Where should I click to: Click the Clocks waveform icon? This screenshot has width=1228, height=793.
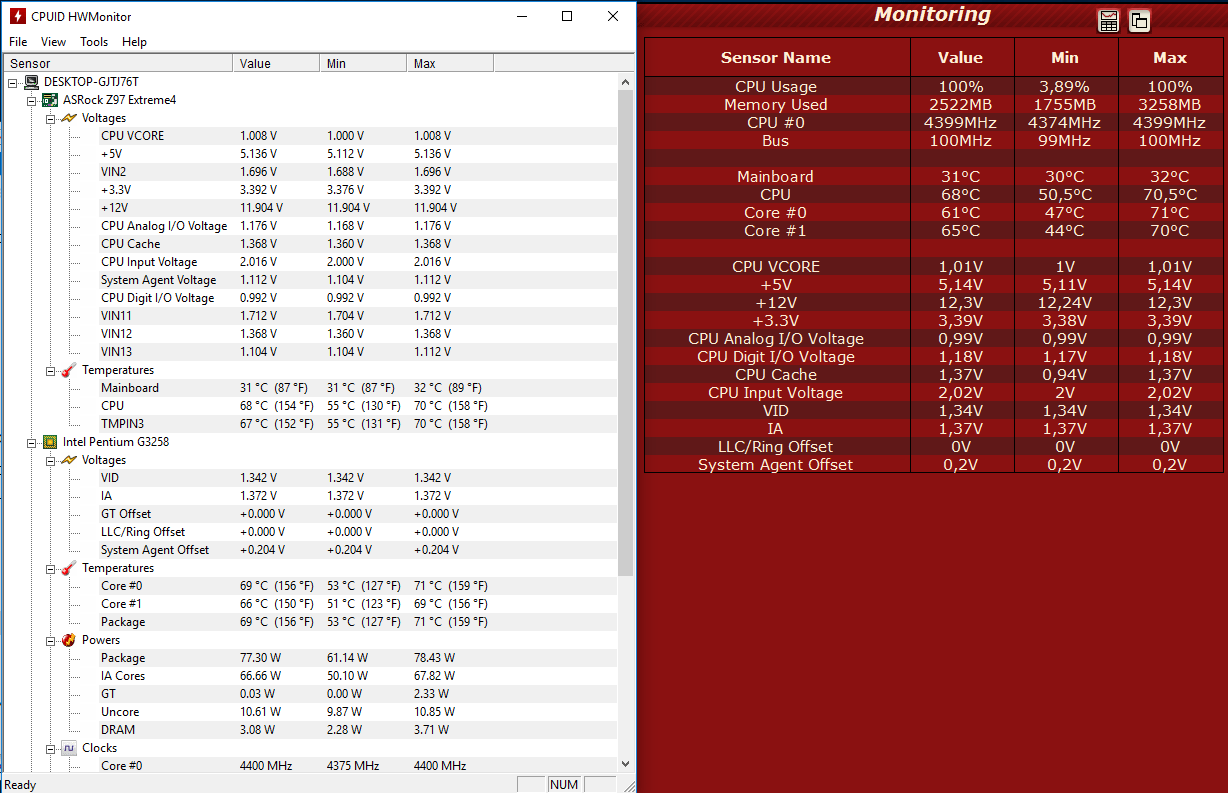[68, 748]
